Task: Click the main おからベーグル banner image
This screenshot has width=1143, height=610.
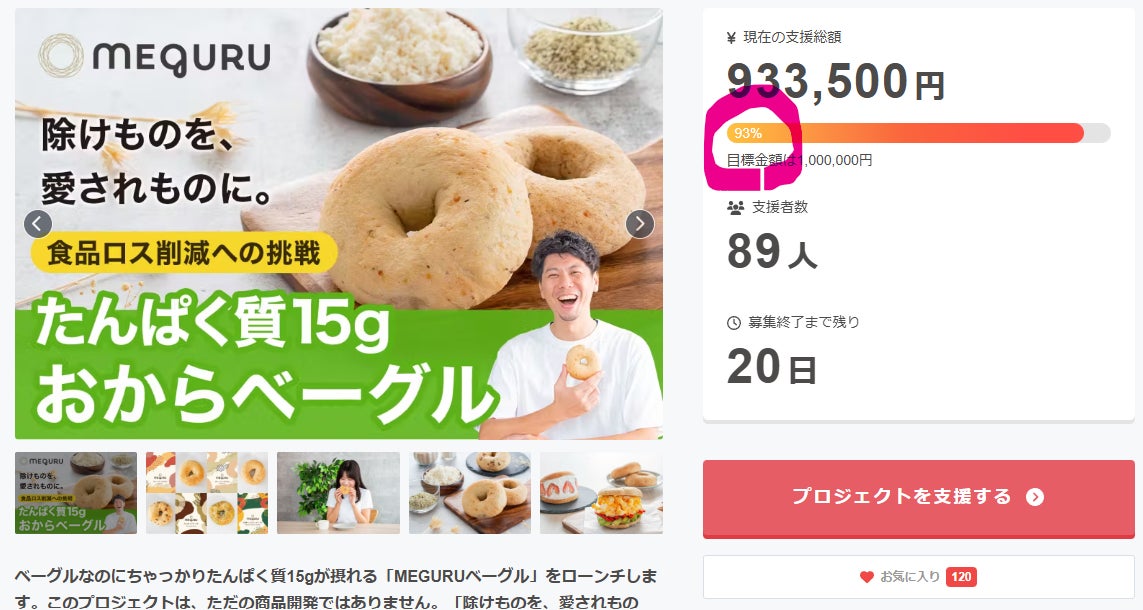Action: (339, 224)
